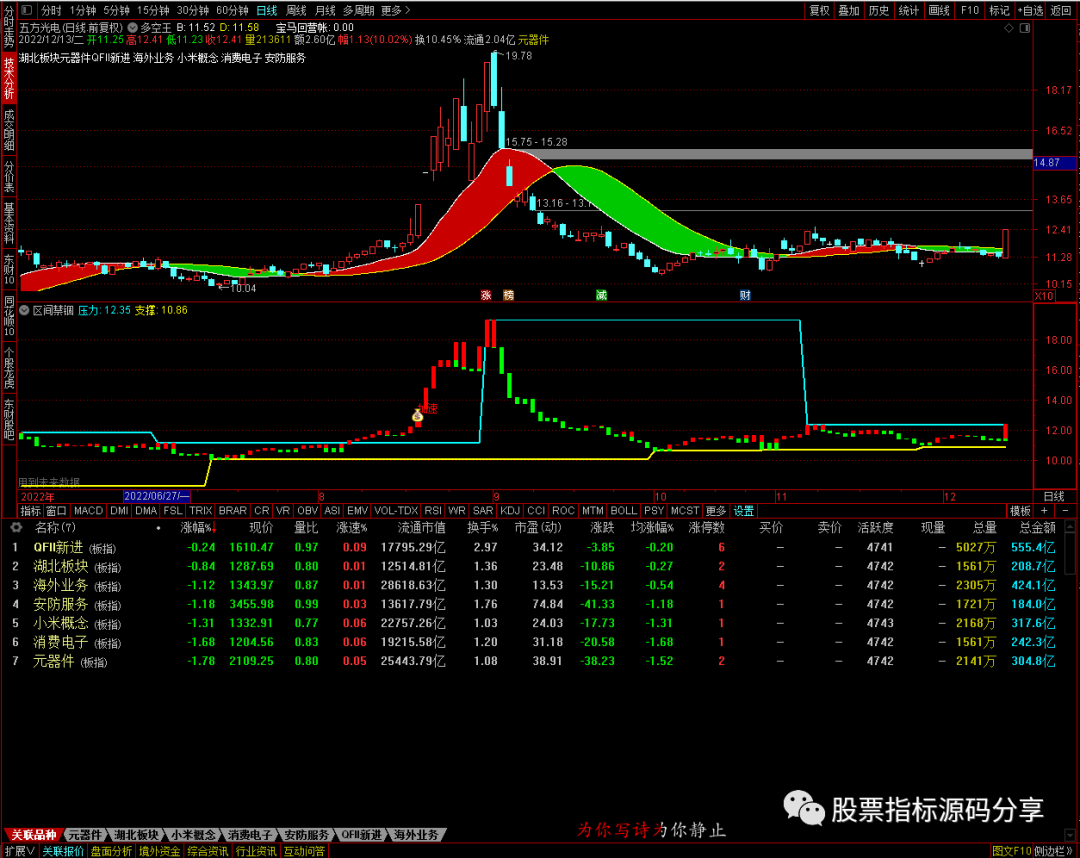The width and height of the screenshot is (1080, 858).
Task: Open 成交明细 in left sidebar
Action: point(9,129)
